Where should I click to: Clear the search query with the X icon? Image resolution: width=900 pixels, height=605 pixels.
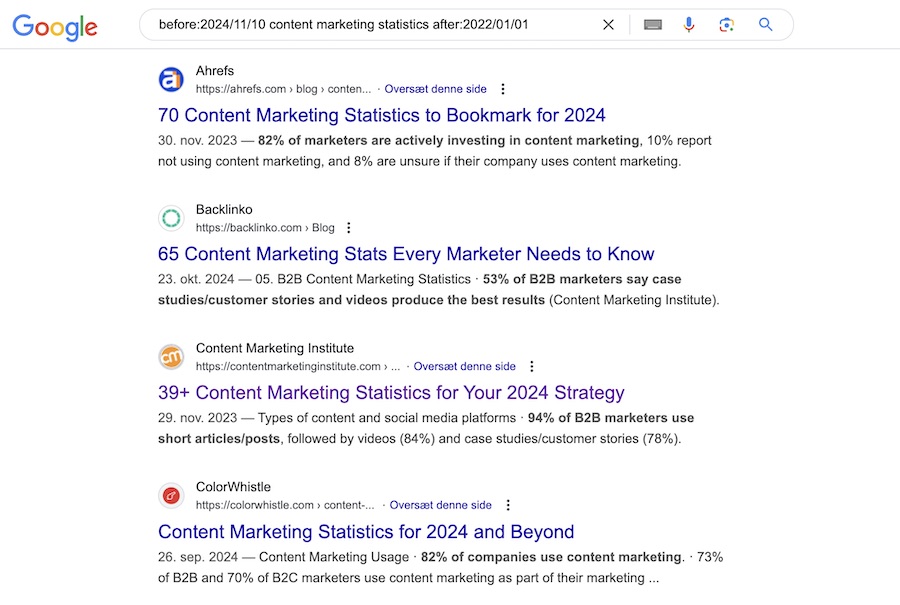608,24
